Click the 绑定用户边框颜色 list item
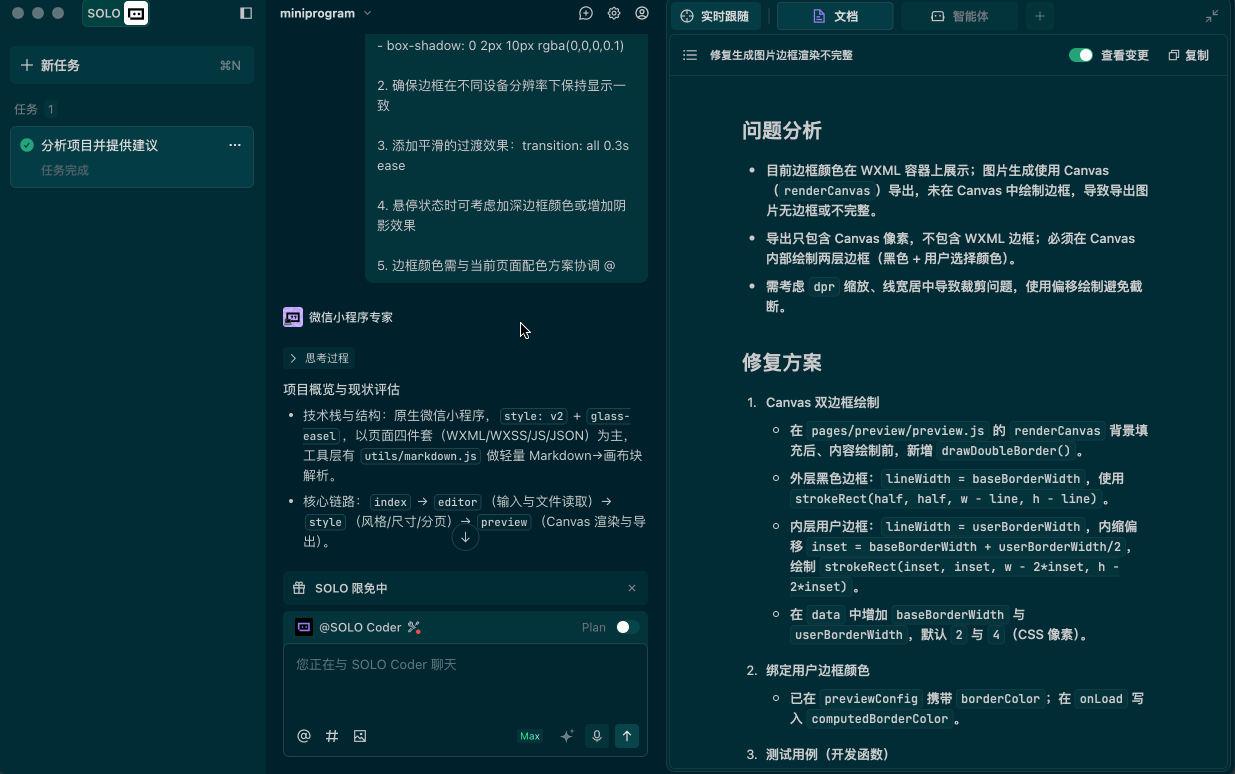 point(817,670)
